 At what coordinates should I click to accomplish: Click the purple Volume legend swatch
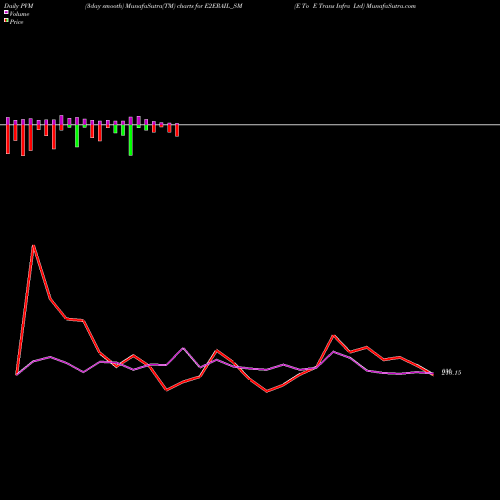click(6, 13)
